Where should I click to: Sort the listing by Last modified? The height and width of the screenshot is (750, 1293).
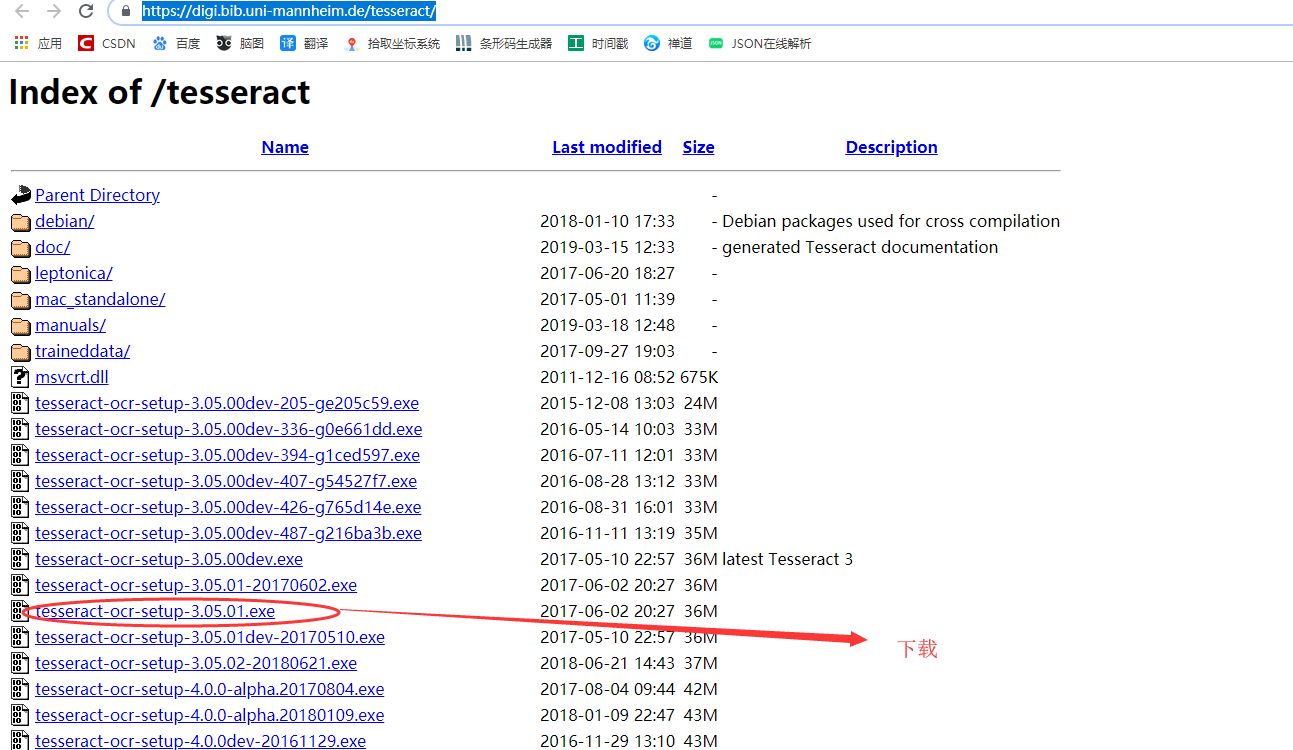coord(606,147)
